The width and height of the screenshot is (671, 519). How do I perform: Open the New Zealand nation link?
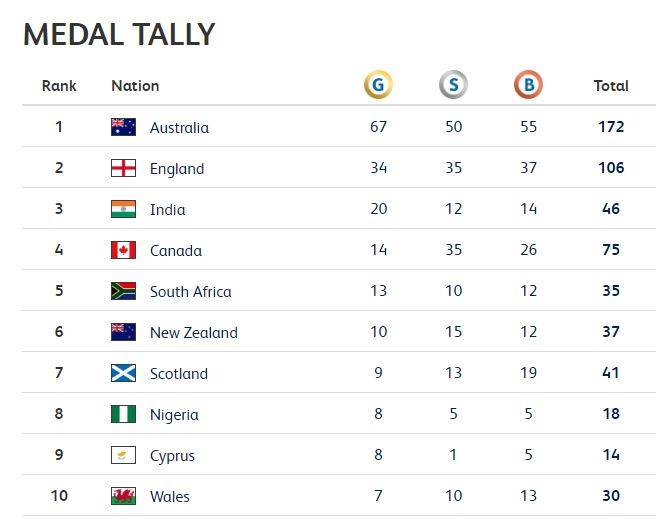pos(194,332)
